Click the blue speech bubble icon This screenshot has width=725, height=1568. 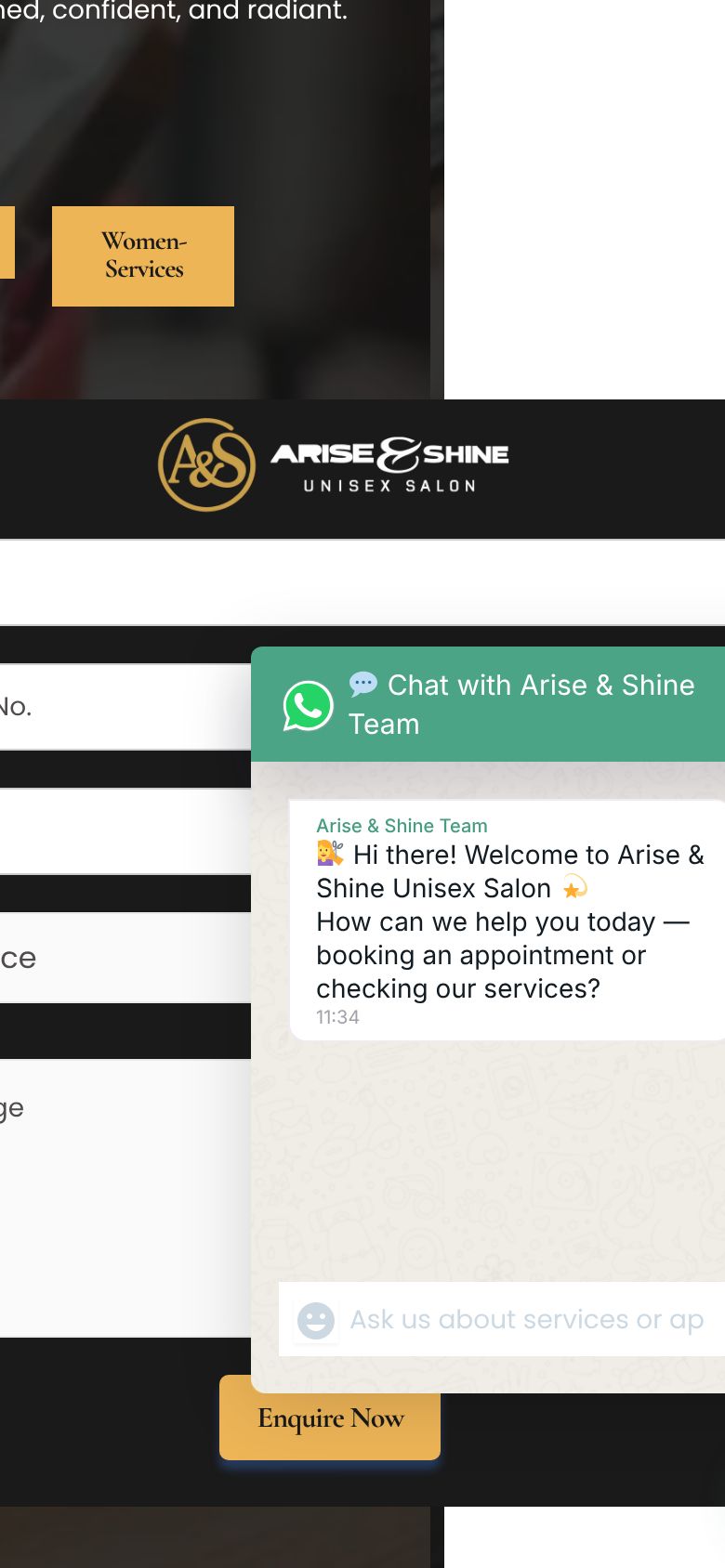click(362, 685)
